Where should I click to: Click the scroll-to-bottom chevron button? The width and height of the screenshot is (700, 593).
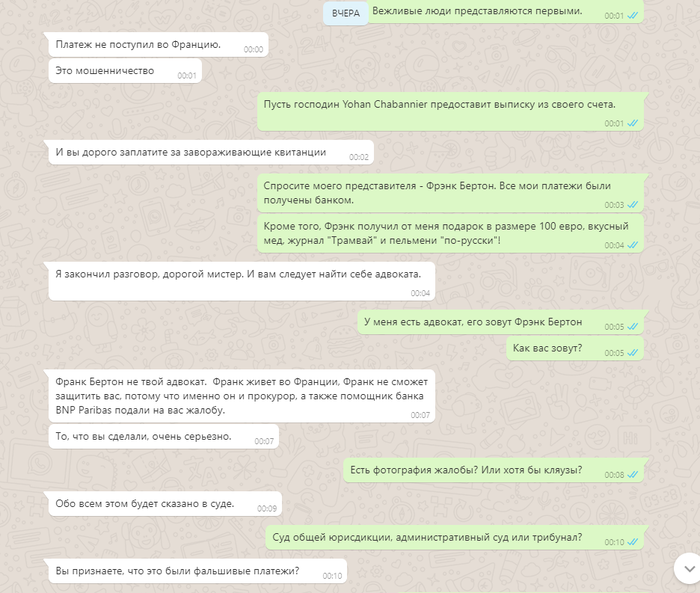(688, 568)
